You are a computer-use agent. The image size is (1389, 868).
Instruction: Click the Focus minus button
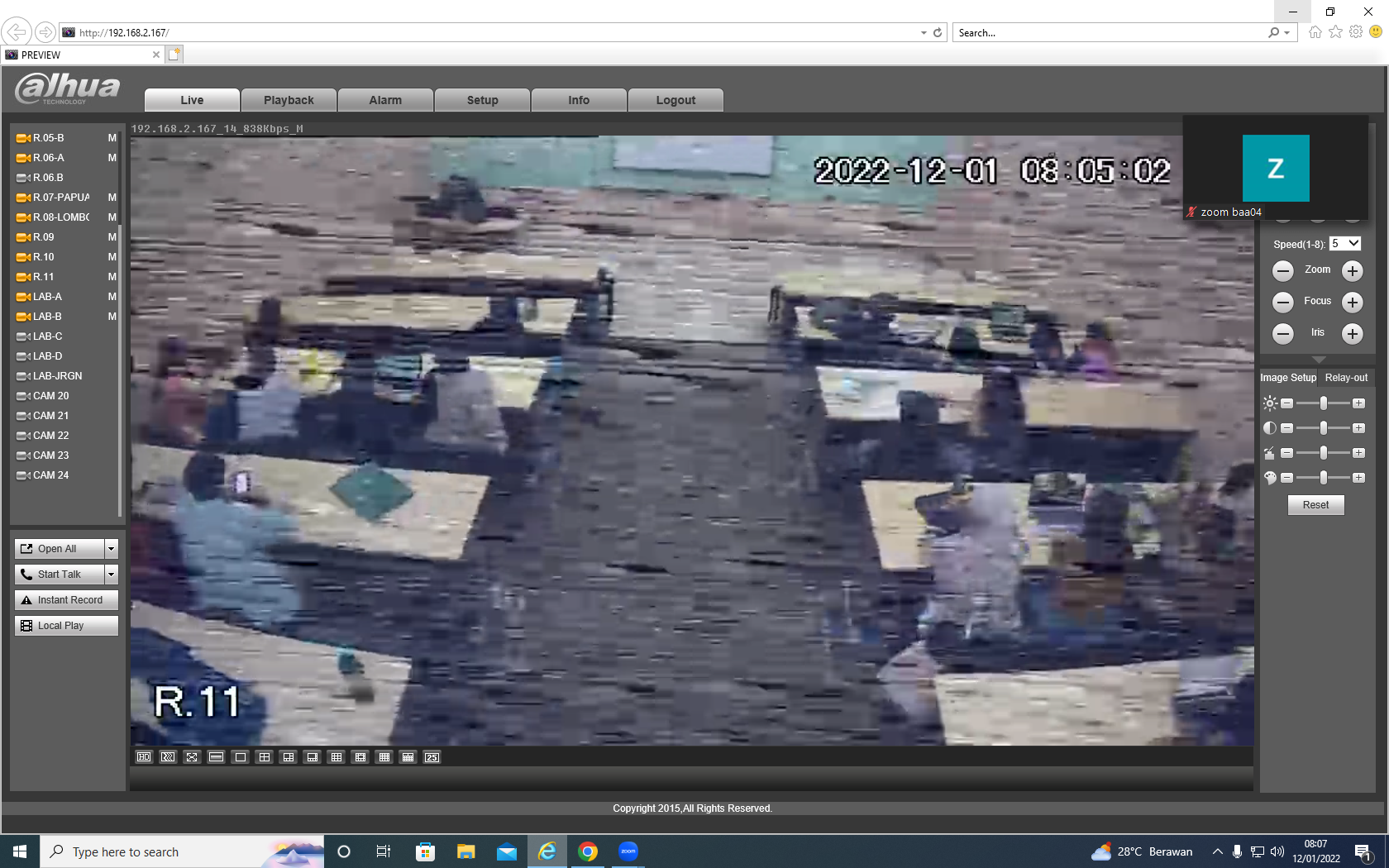[1283, 303]
